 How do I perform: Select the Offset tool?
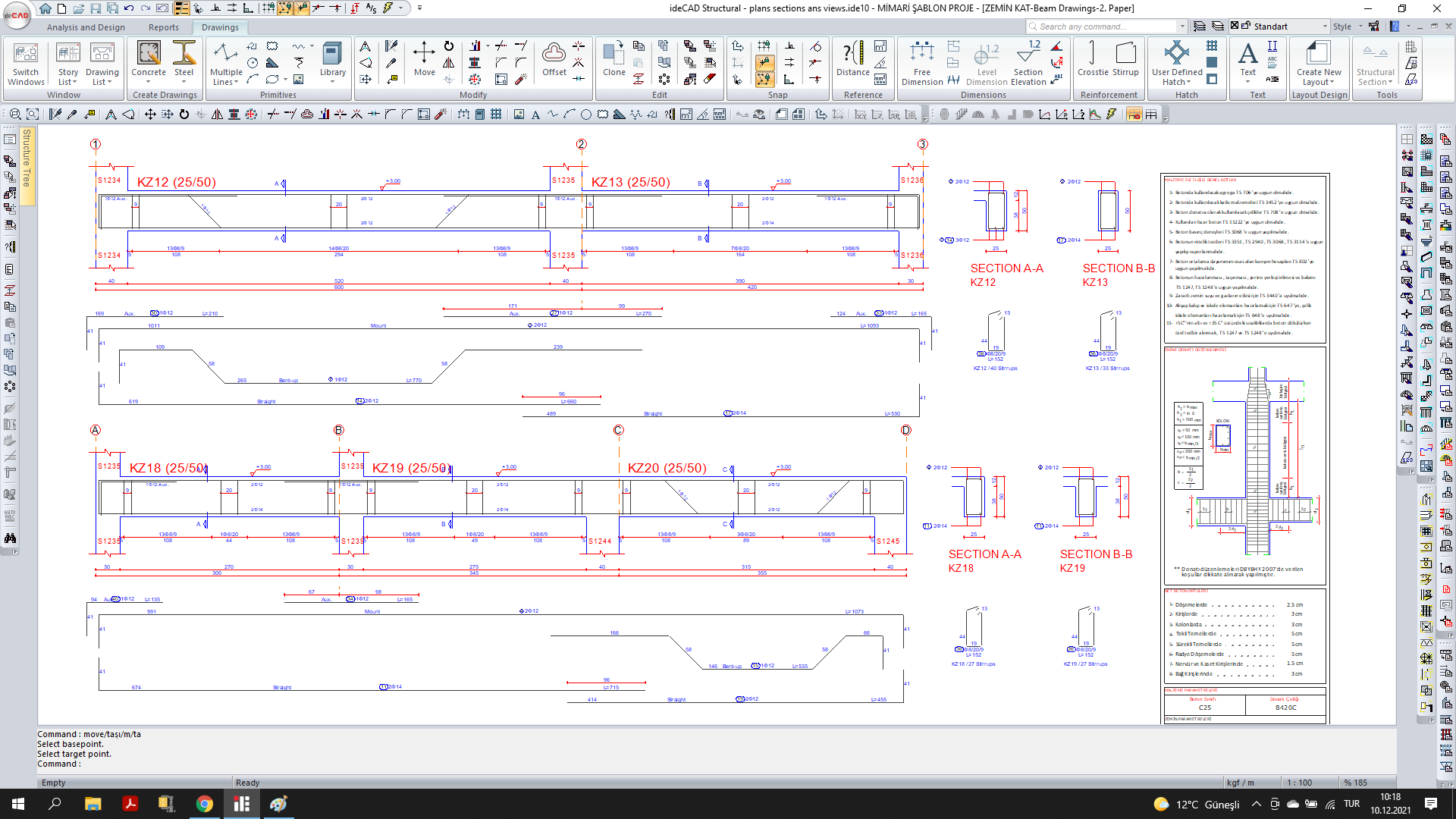[554, 61]
